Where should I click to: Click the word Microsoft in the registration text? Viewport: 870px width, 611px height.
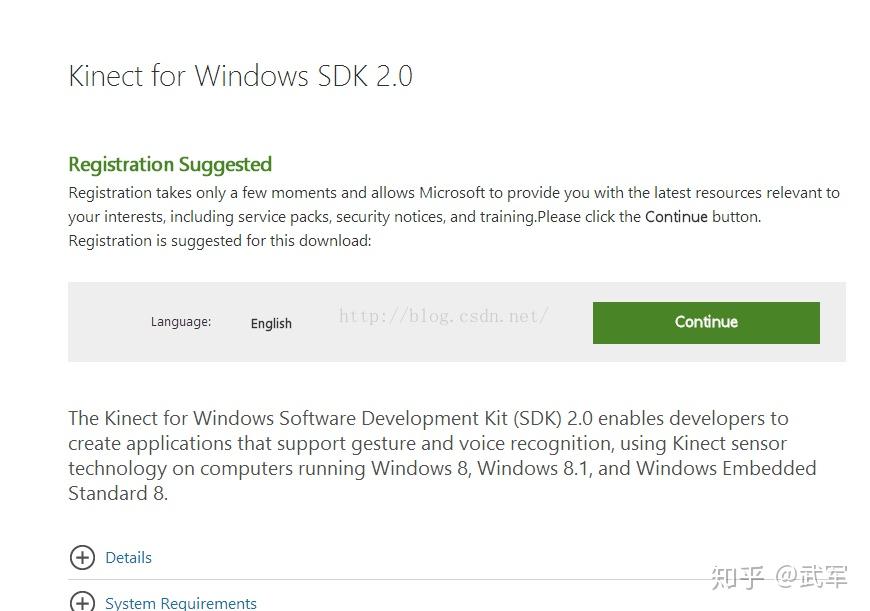452,193
